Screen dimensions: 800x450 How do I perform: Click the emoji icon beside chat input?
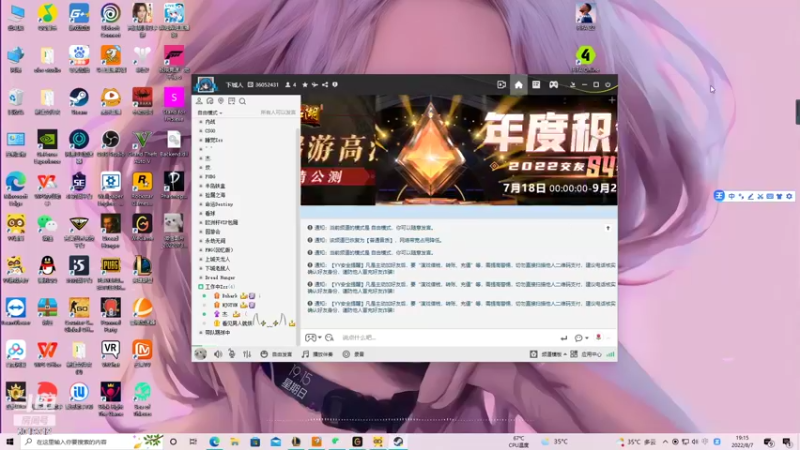(329, 337)
